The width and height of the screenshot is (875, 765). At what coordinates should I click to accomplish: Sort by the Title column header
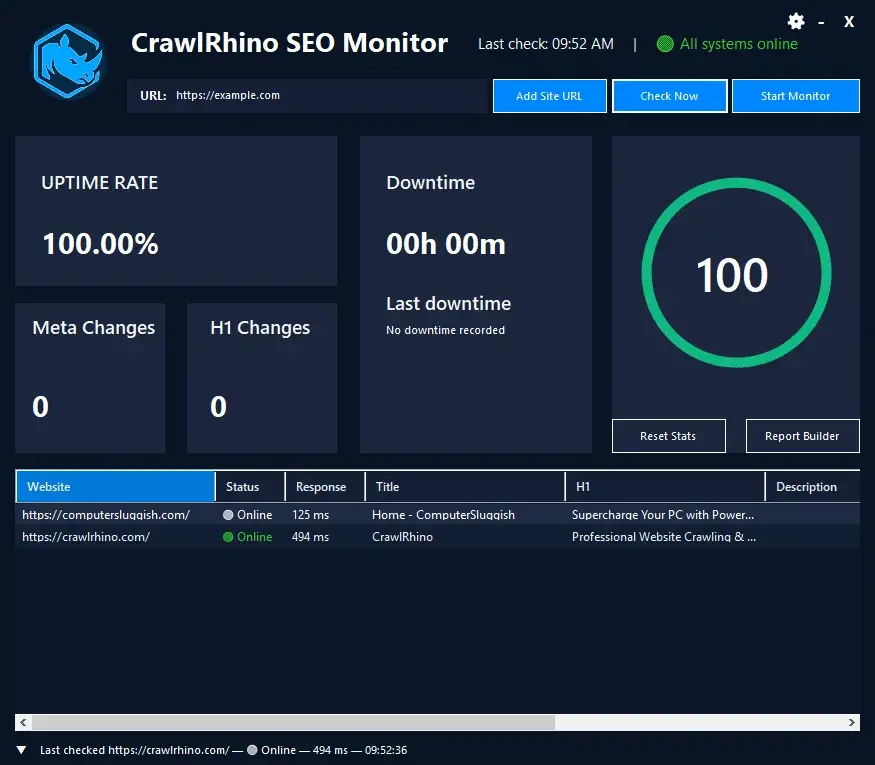[x=465, y=487]
